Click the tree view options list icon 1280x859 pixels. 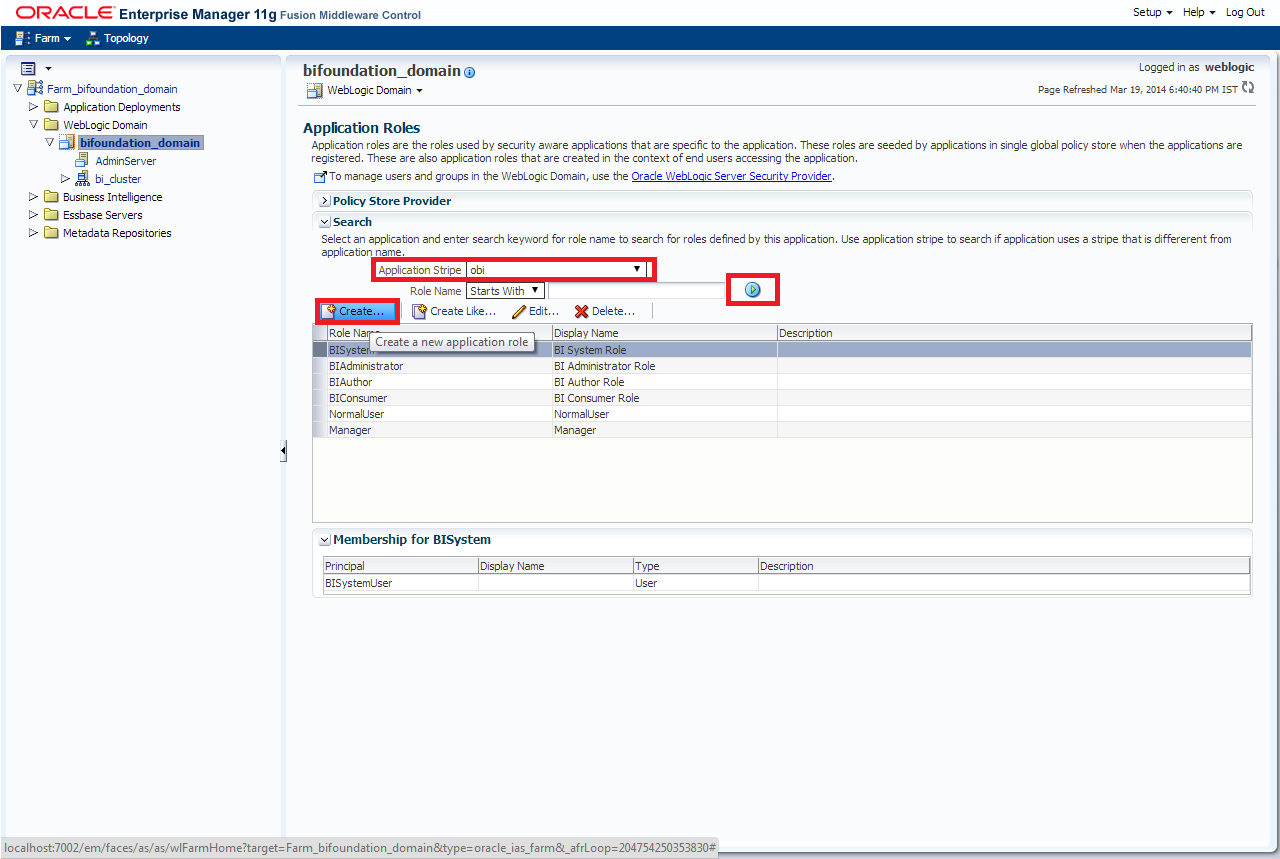pyautogui.click(x=28, y=69)
